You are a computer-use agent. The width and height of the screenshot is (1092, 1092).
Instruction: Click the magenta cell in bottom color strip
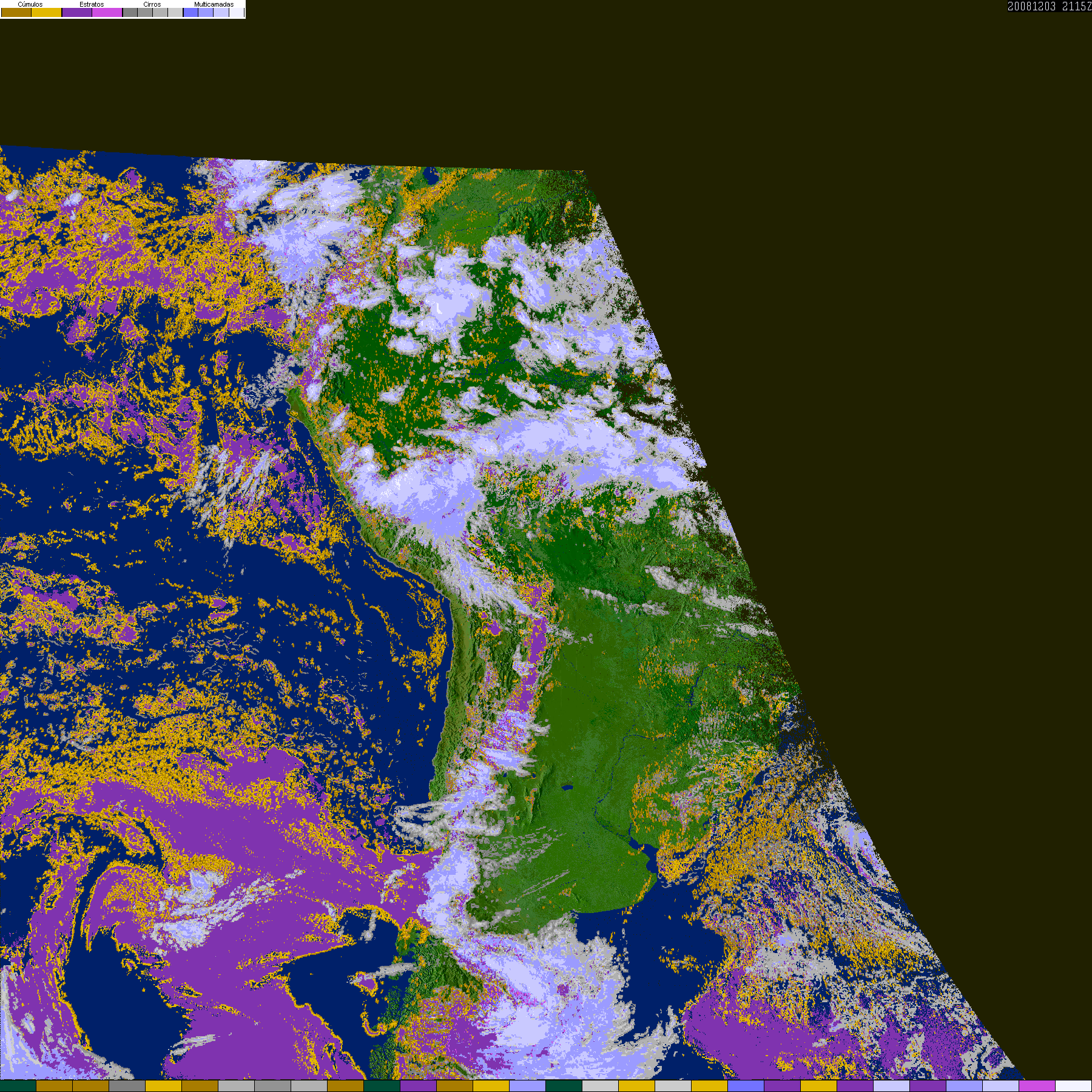tap(1037, 1086)
